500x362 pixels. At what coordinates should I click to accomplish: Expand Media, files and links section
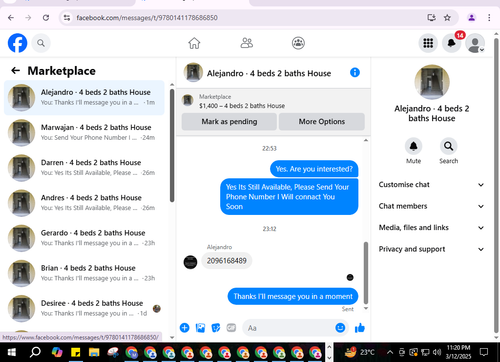[x=431, y=228]
